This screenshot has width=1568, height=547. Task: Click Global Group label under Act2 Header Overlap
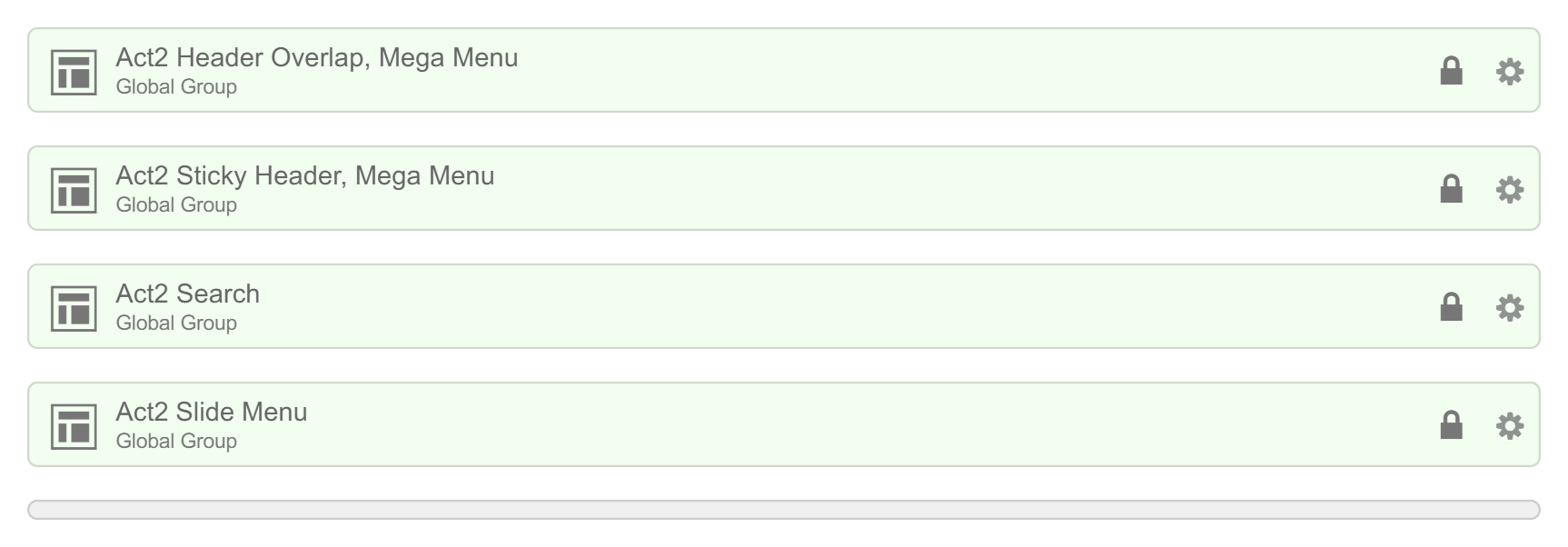tap(176, 86)
